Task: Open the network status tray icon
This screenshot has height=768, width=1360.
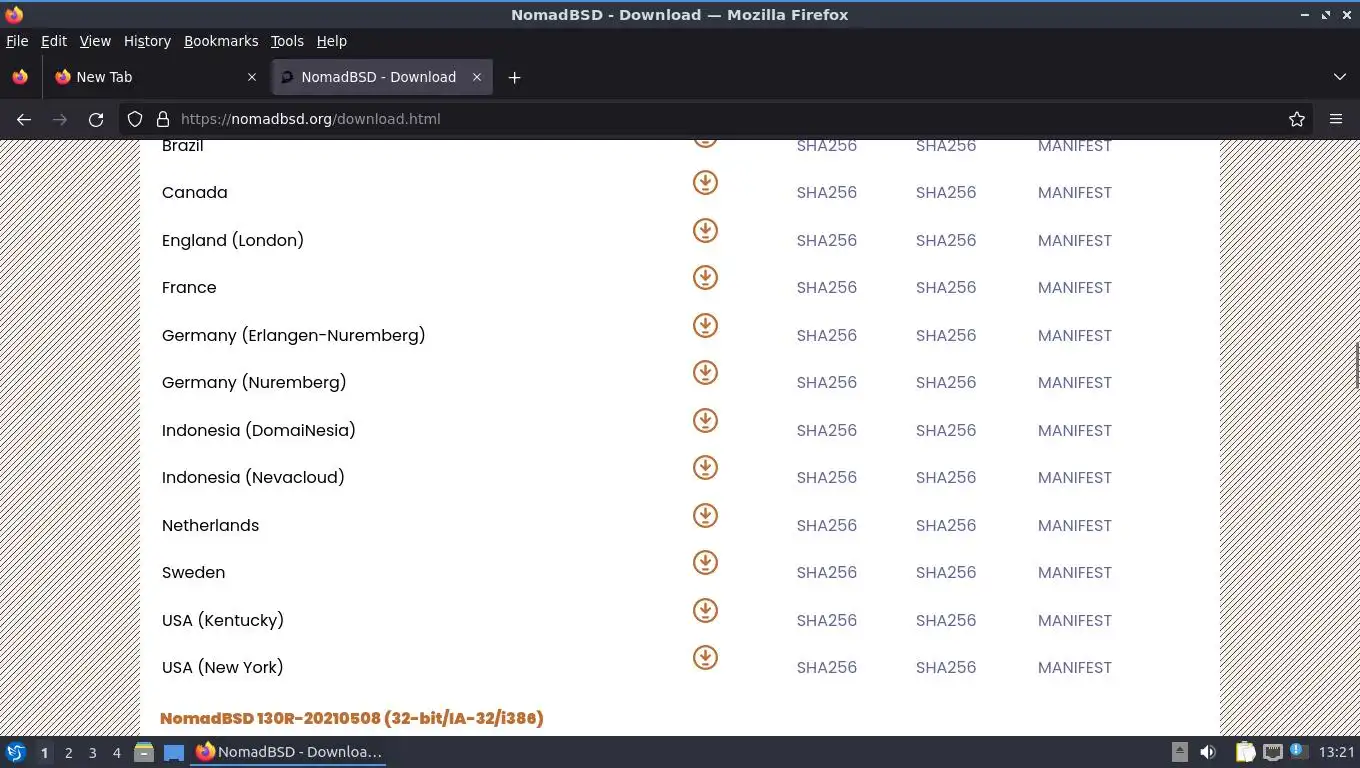Action: click(1272, 752)
